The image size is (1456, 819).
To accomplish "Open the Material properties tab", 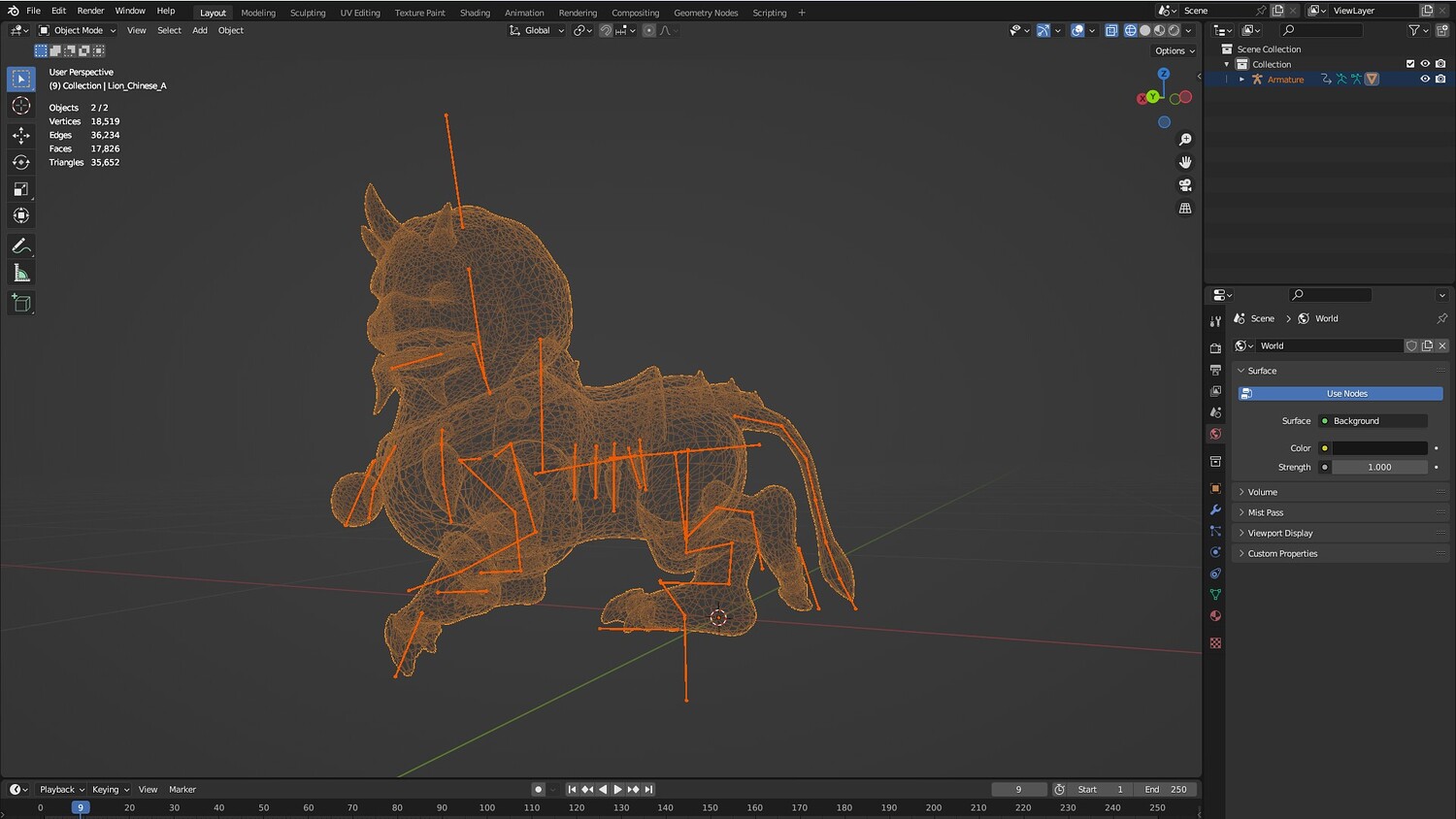I will coord(1215,616).
